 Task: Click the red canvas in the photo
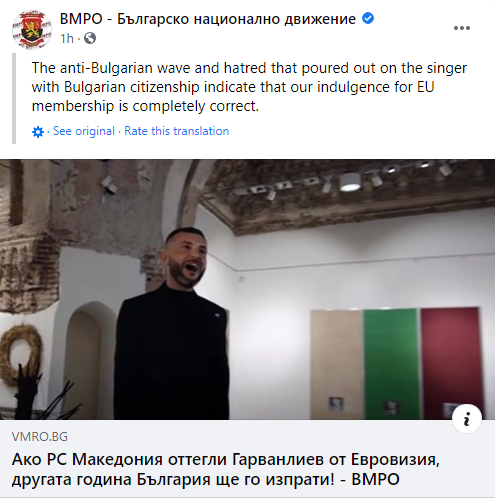(x=452, y=363)
